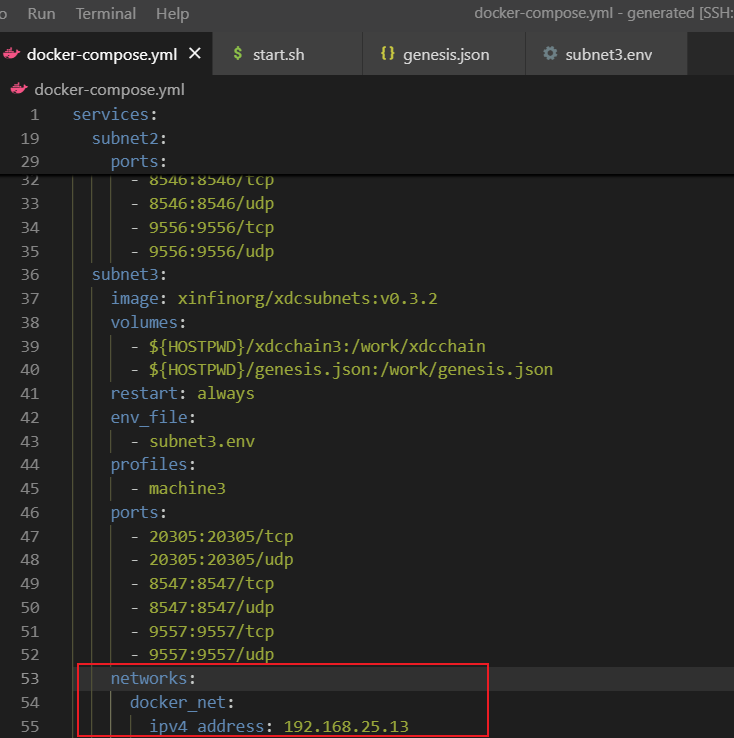Click port mapping 9557:9557/udp

coord(211,655)
